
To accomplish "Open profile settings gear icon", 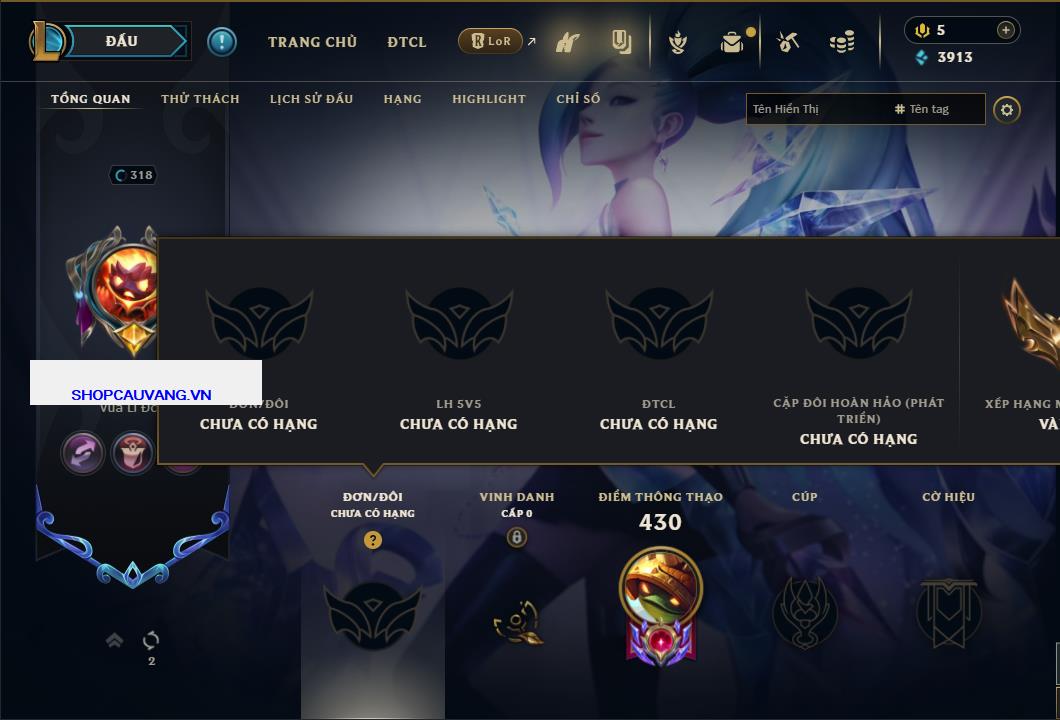I will click(1007, 110).
